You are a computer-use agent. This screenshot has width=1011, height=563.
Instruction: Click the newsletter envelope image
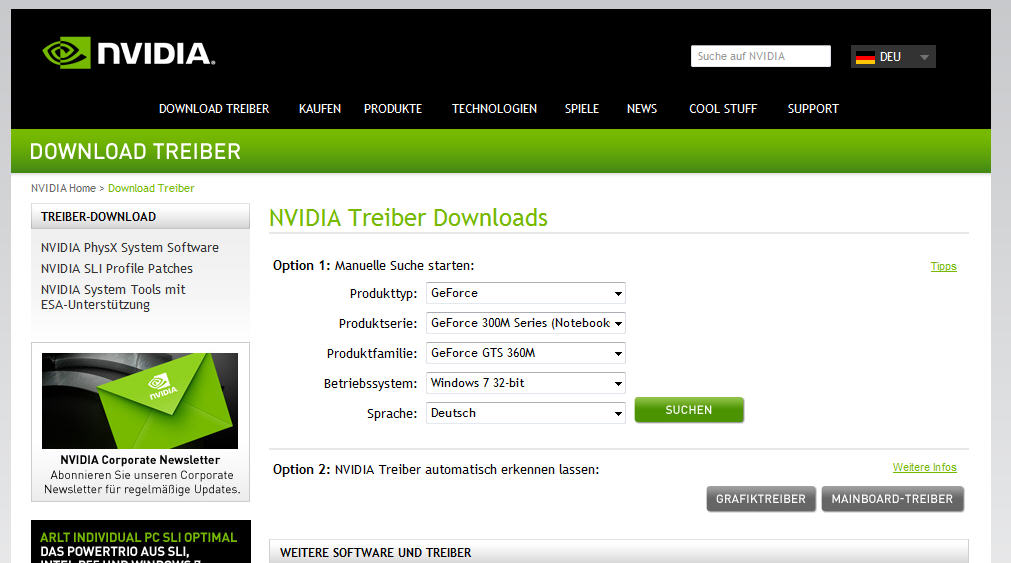point(140,400)
